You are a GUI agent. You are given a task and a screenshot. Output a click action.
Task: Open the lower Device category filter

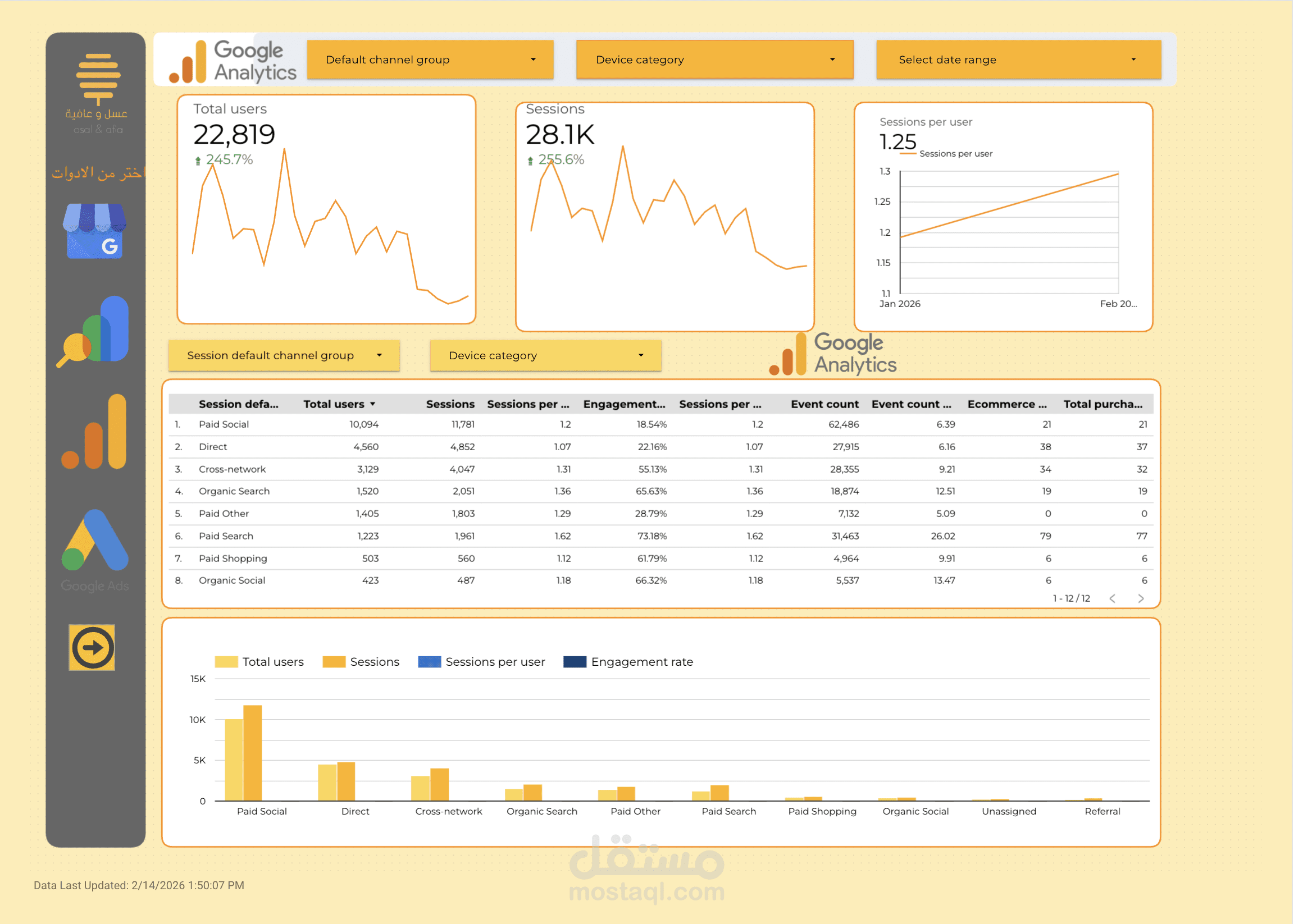point(545,355)
